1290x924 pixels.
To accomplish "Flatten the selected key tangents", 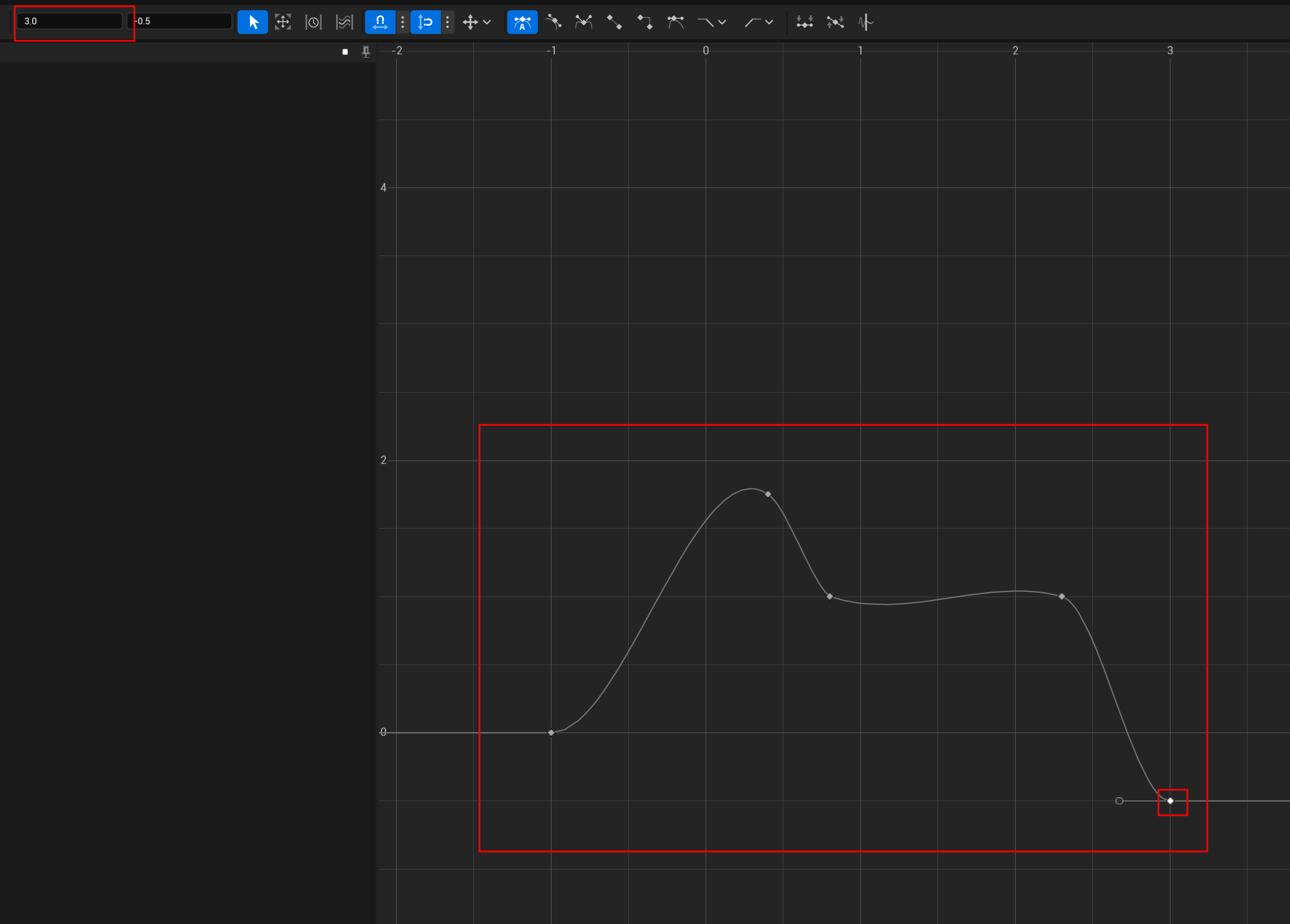I will click(x=804, y=22).
